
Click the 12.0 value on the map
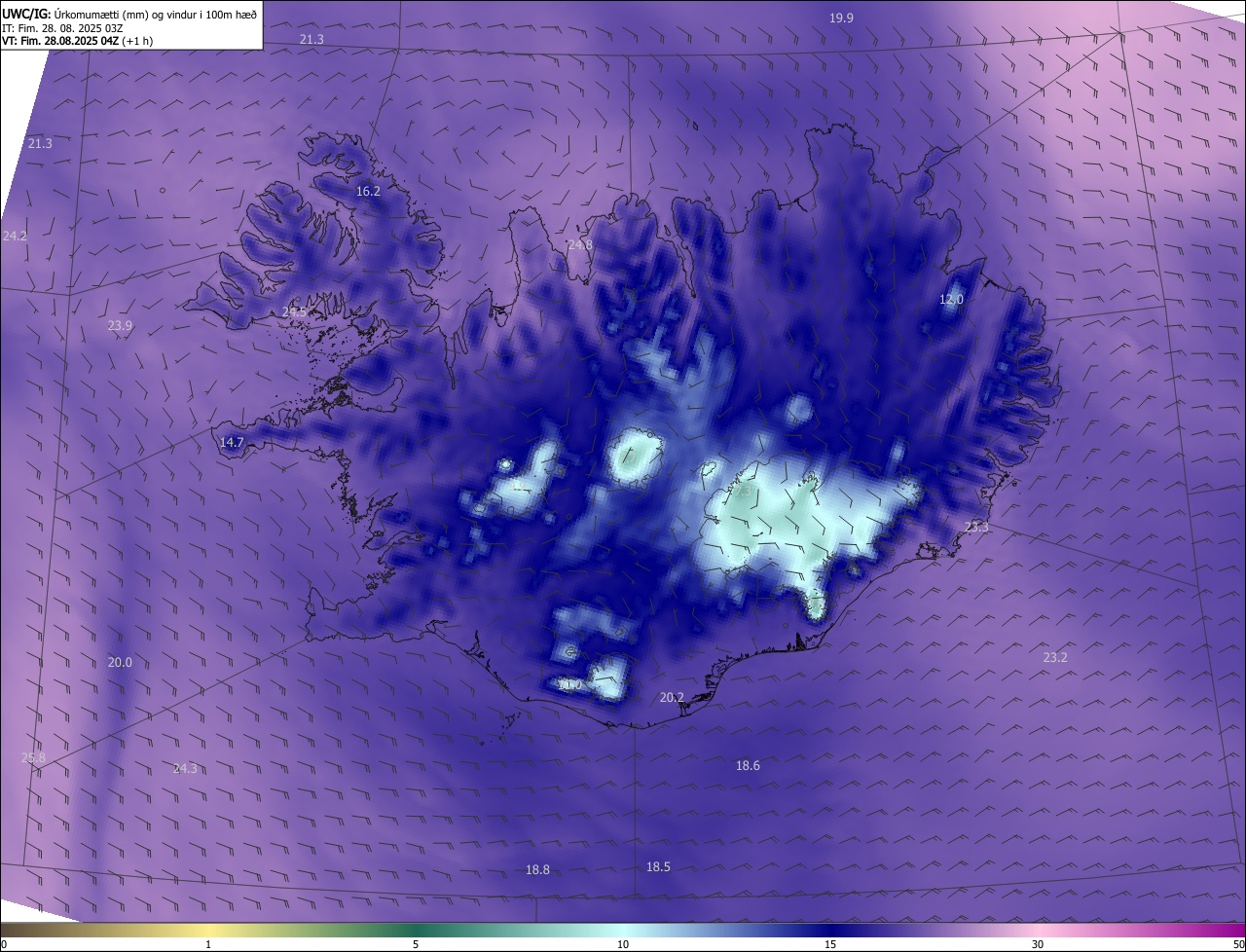click(951, 300)
